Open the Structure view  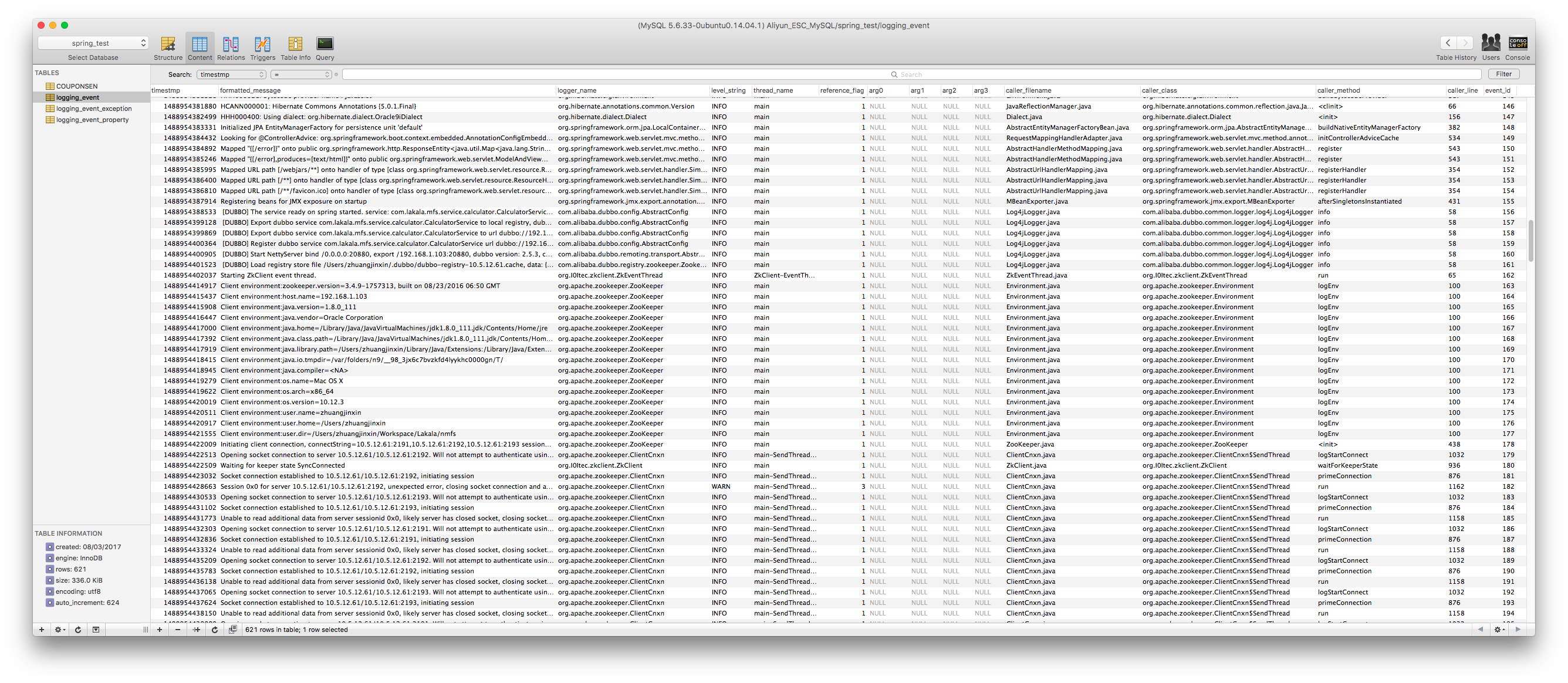(167, 45)
